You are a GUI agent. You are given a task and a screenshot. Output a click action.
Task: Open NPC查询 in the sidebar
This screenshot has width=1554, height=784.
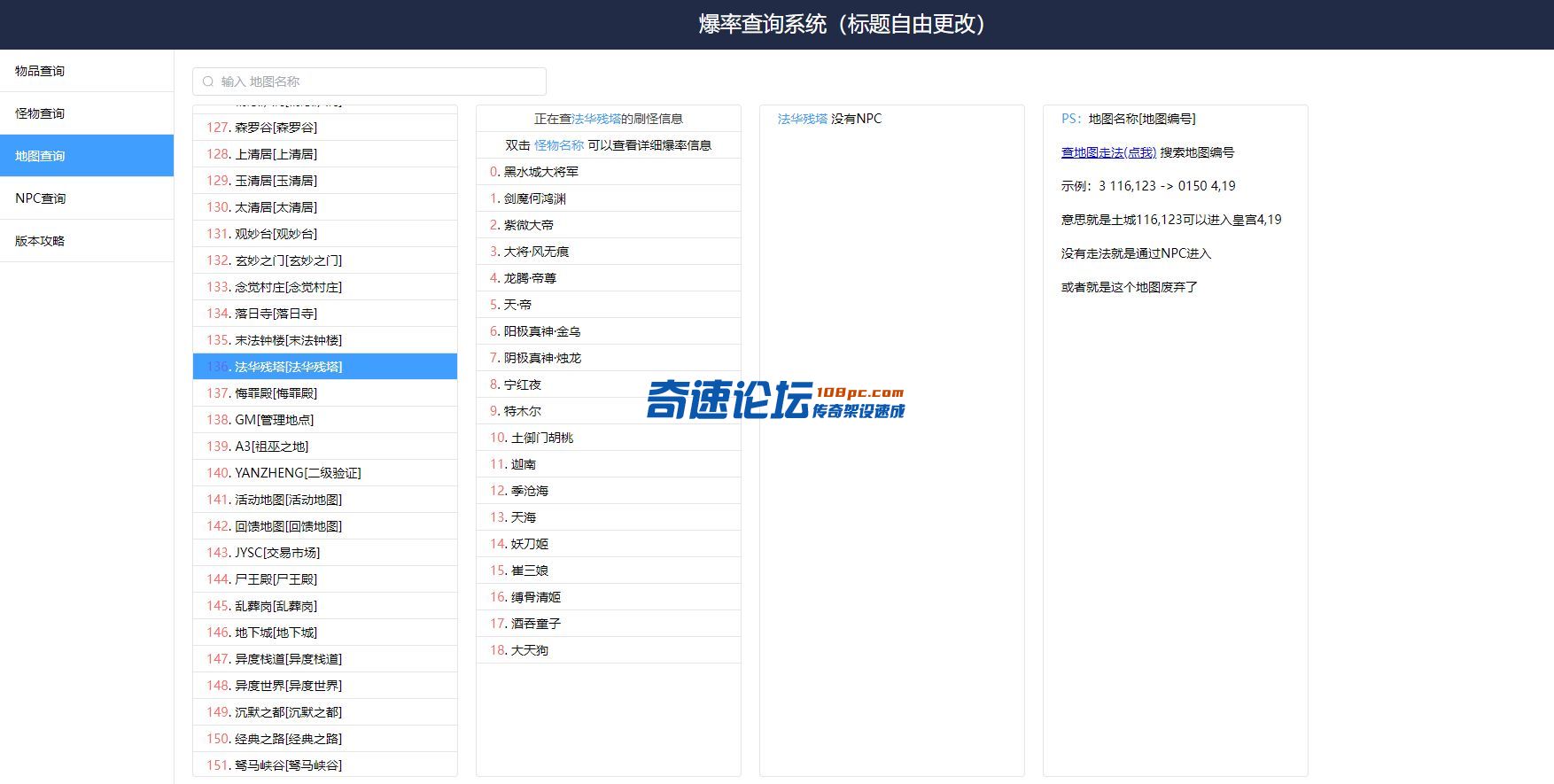87,198
